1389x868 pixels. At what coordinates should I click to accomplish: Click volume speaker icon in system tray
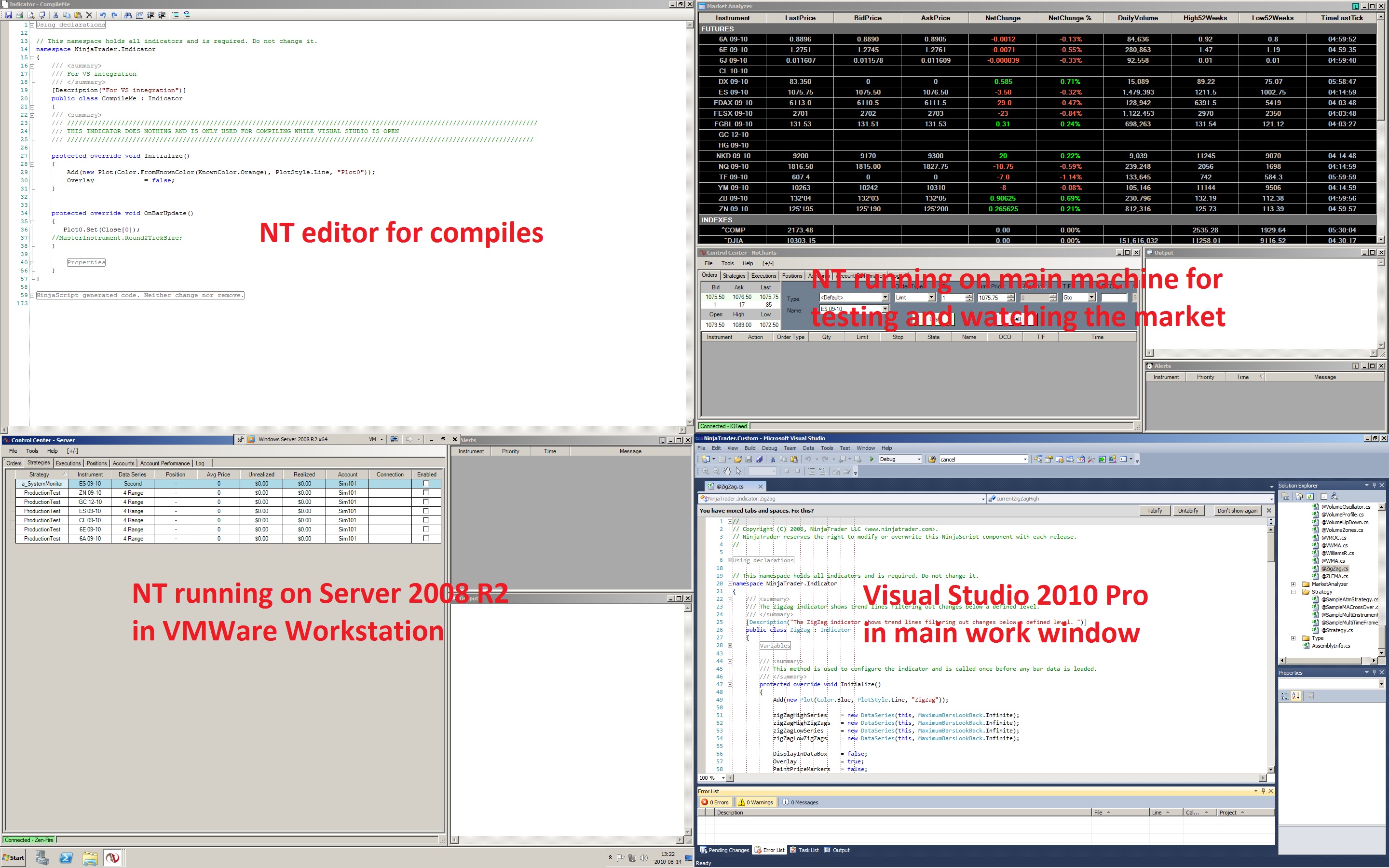(x=644, y=858)
